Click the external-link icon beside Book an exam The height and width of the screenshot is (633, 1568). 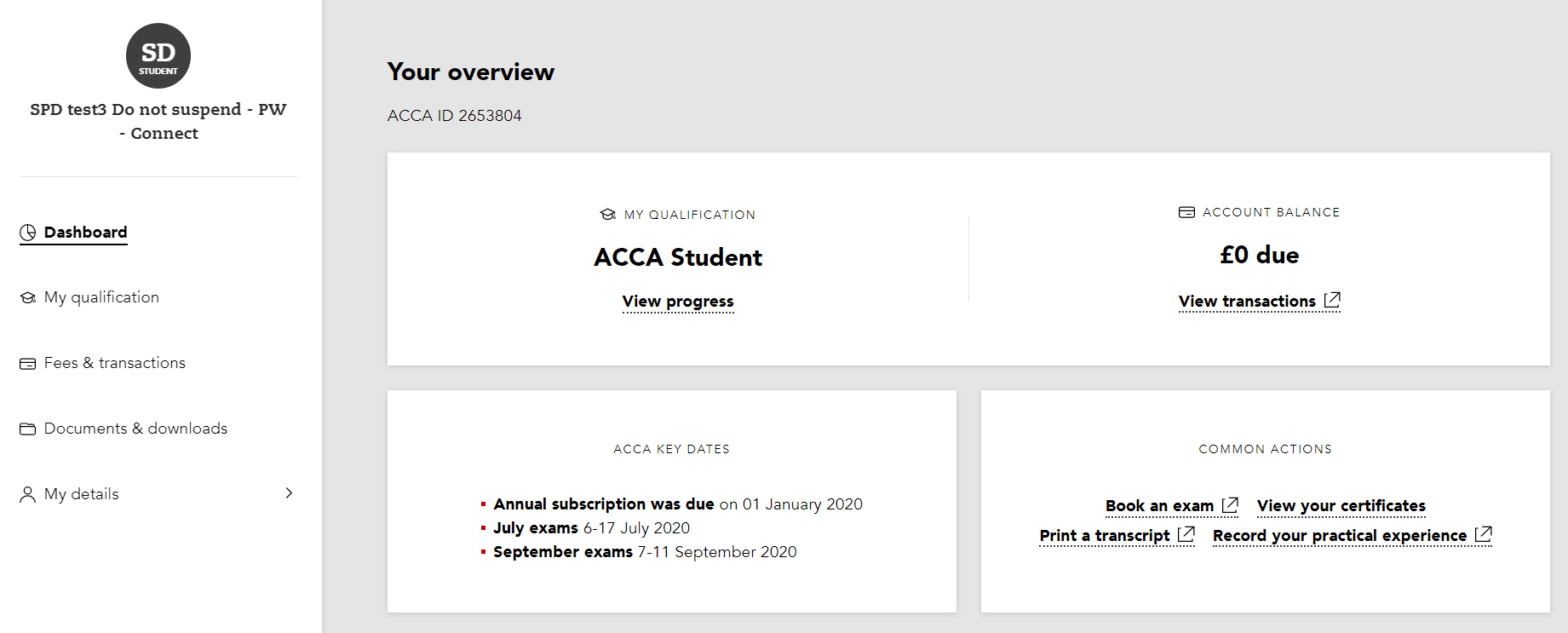(x=1230, y=504)
